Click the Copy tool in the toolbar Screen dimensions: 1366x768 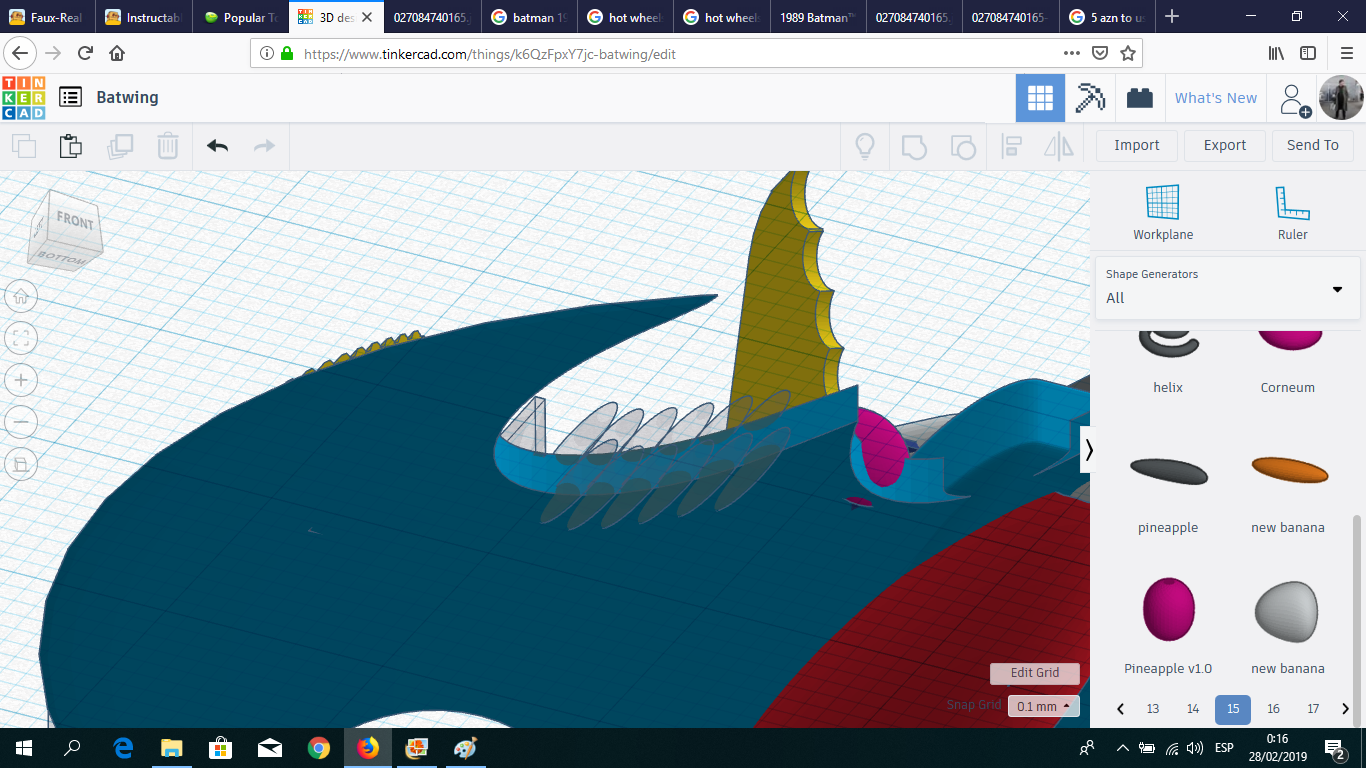click(x=23, y=146)
